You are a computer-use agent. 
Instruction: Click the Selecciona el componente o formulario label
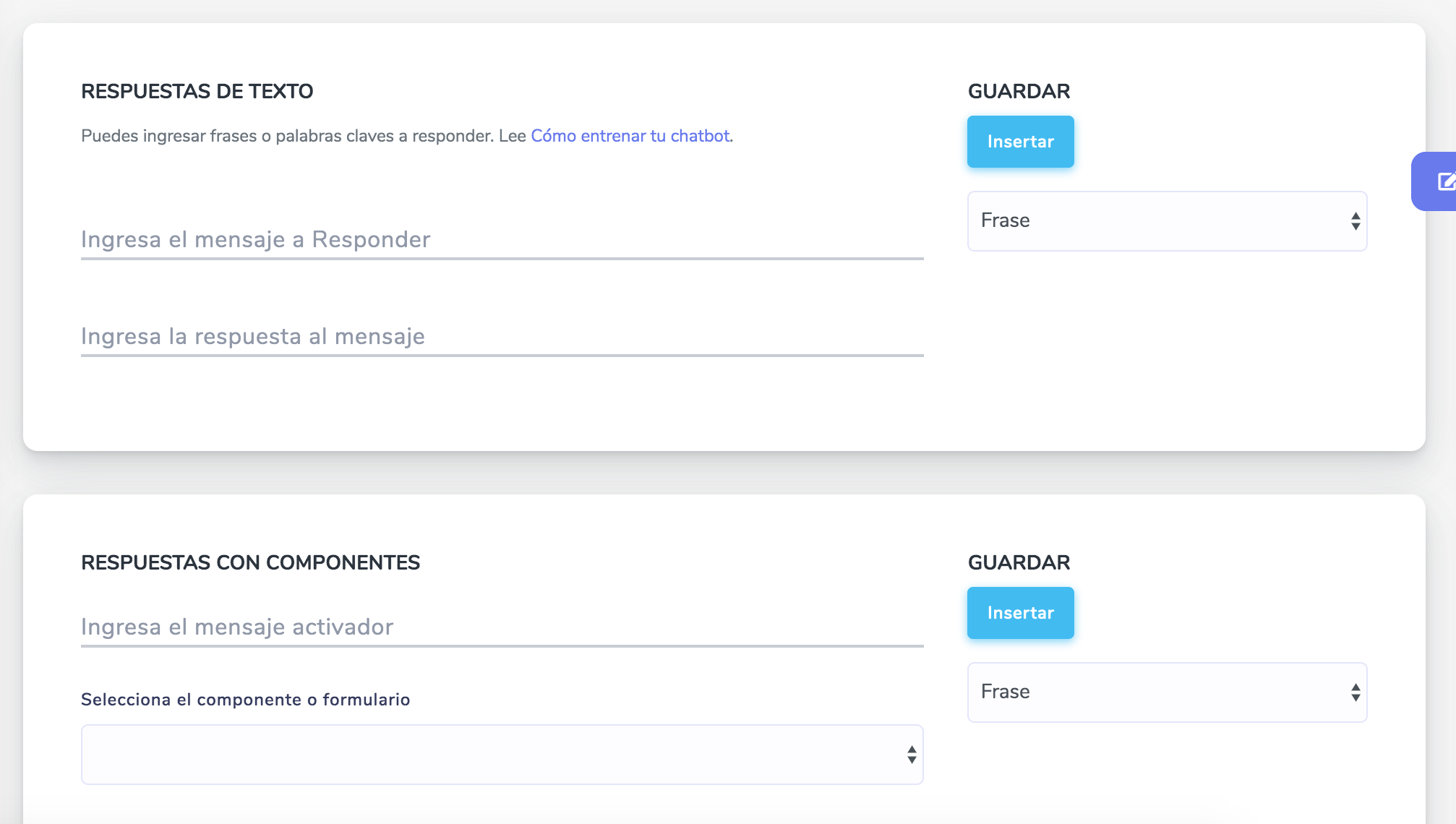point(245,700)
